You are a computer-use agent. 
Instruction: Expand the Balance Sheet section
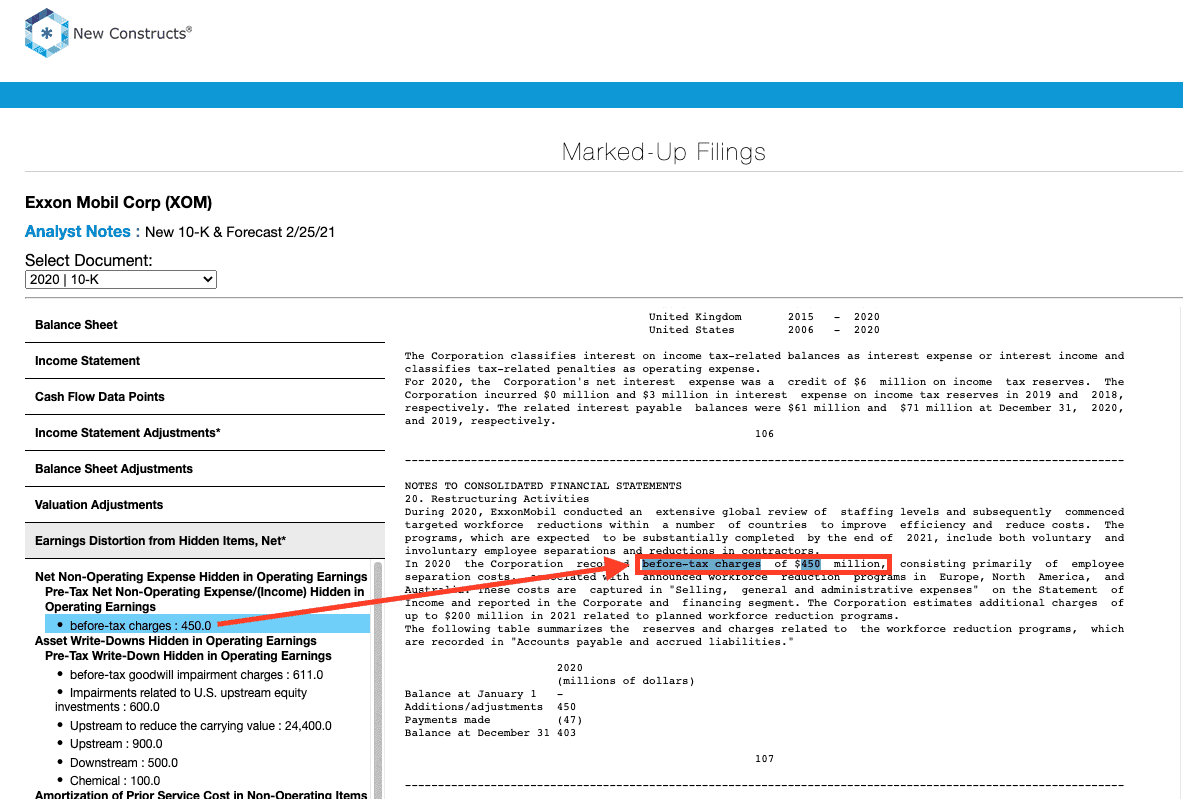tap(204, 325)
